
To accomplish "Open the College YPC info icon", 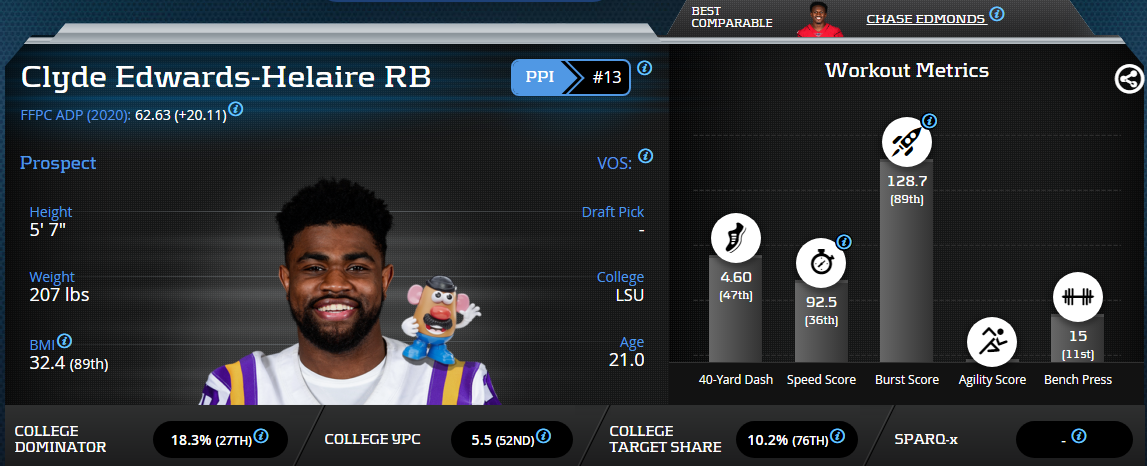I will [544, 437].
